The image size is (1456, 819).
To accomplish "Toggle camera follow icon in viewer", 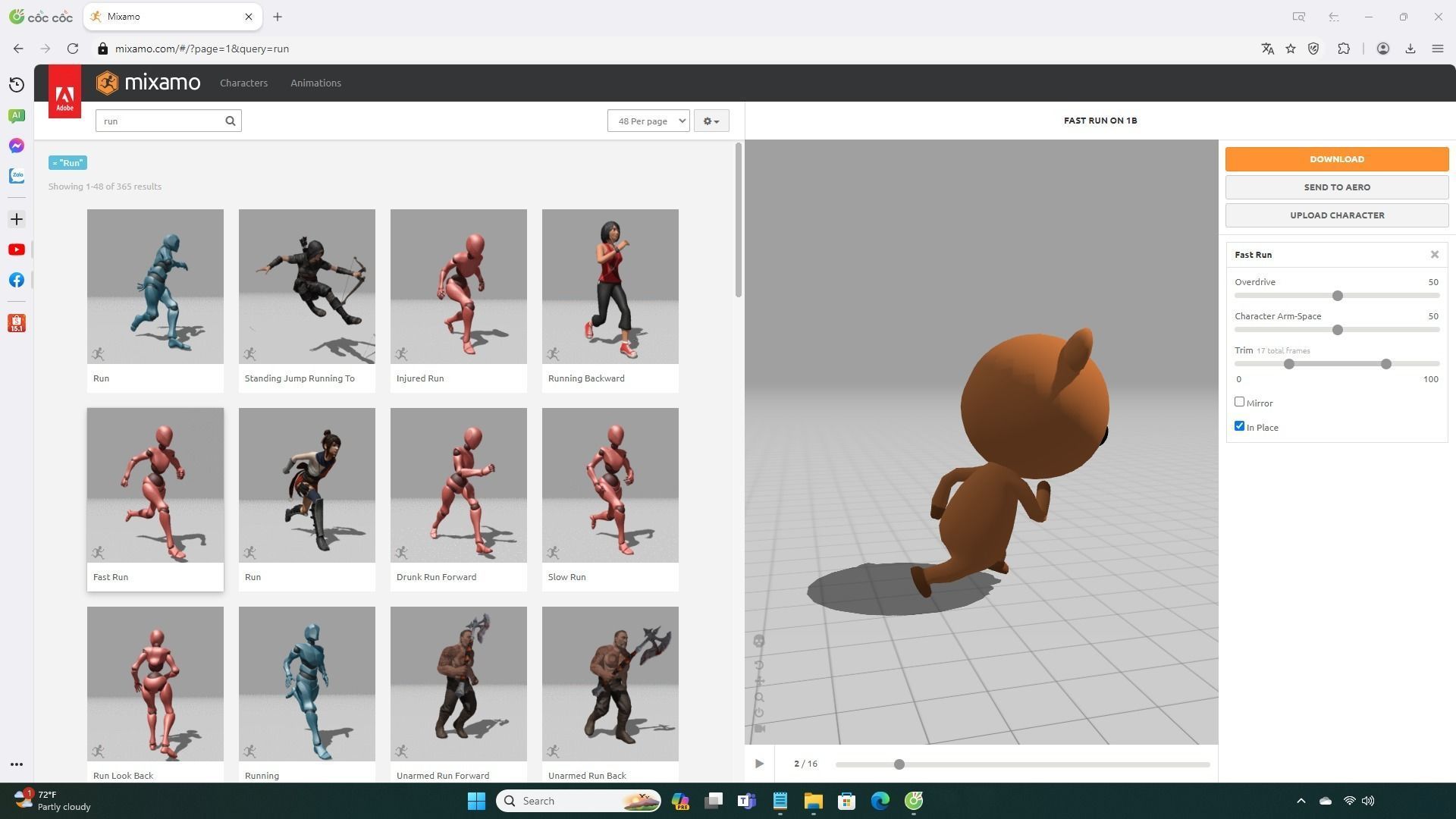I will 759,729.
